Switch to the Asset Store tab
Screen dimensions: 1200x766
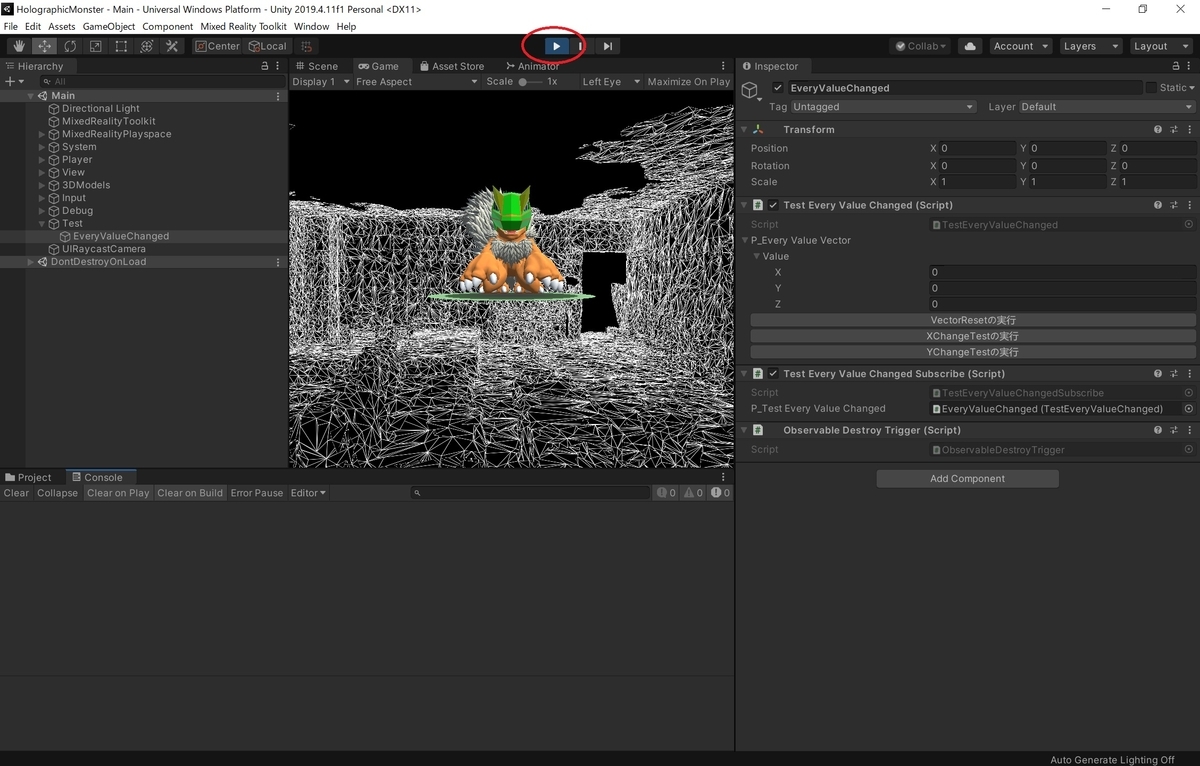point(451,66)
